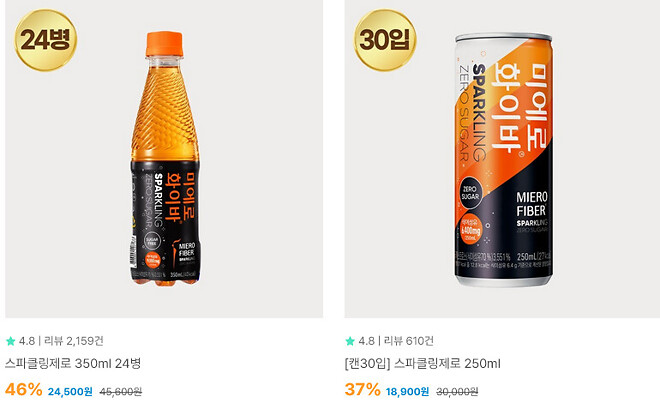Click the green star beside 610 reviews
660x403 pixels.
pos(350,341)
